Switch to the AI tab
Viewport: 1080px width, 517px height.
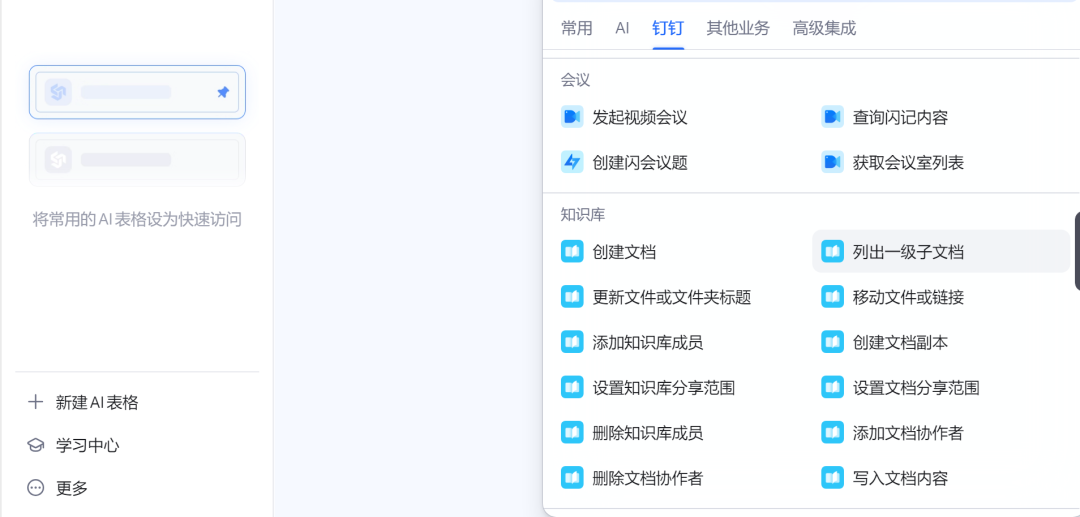(623, 28)
